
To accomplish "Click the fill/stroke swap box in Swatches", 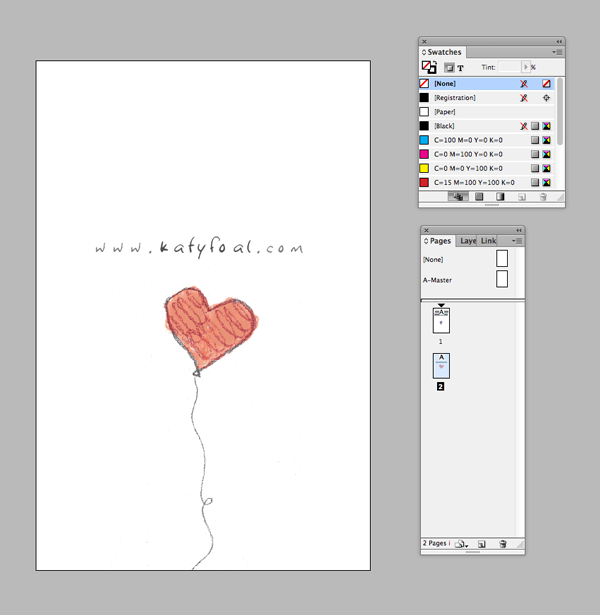I will (429, 67).
